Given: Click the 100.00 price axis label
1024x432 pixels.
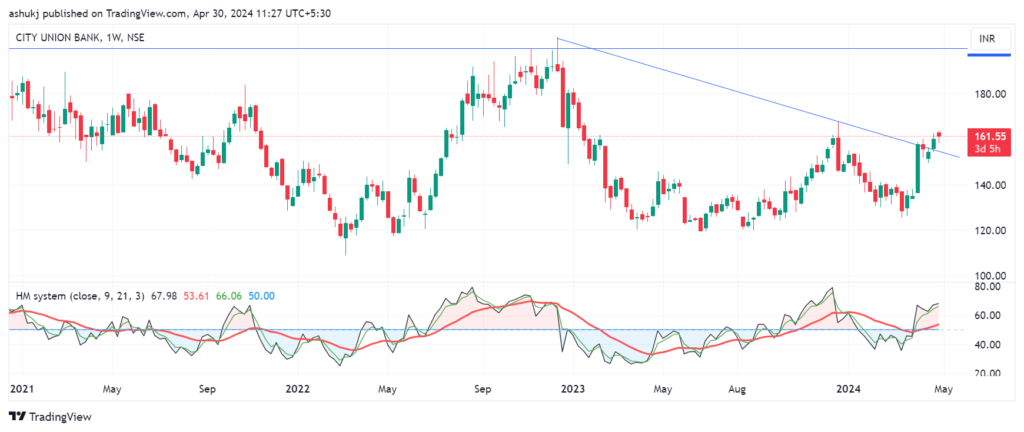Looking at the screenshot, I should 991,275.
